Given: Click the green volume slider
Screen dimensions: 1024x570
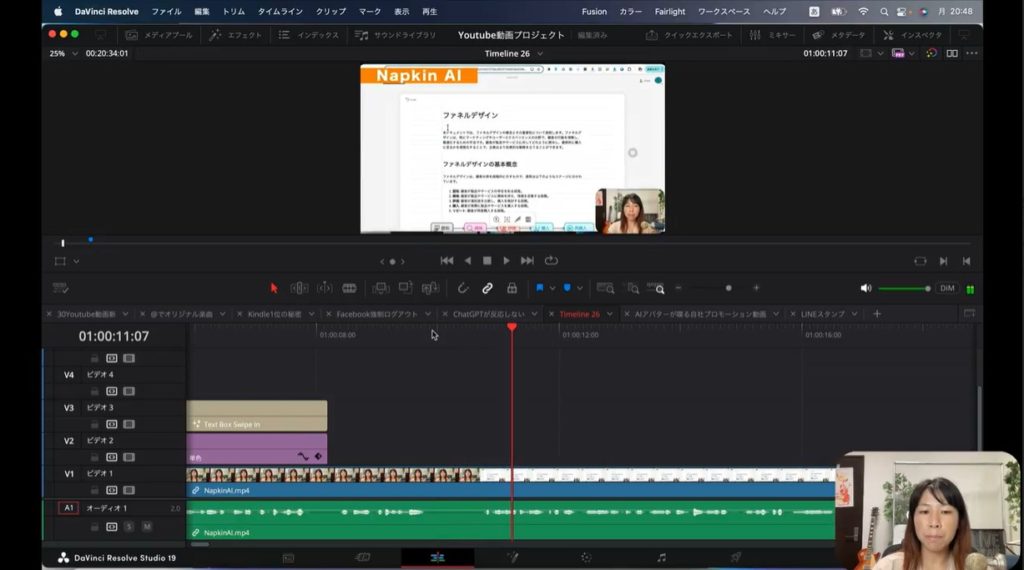Looking at the screenshot, I should pyautogui.click(x=903, y=288).
